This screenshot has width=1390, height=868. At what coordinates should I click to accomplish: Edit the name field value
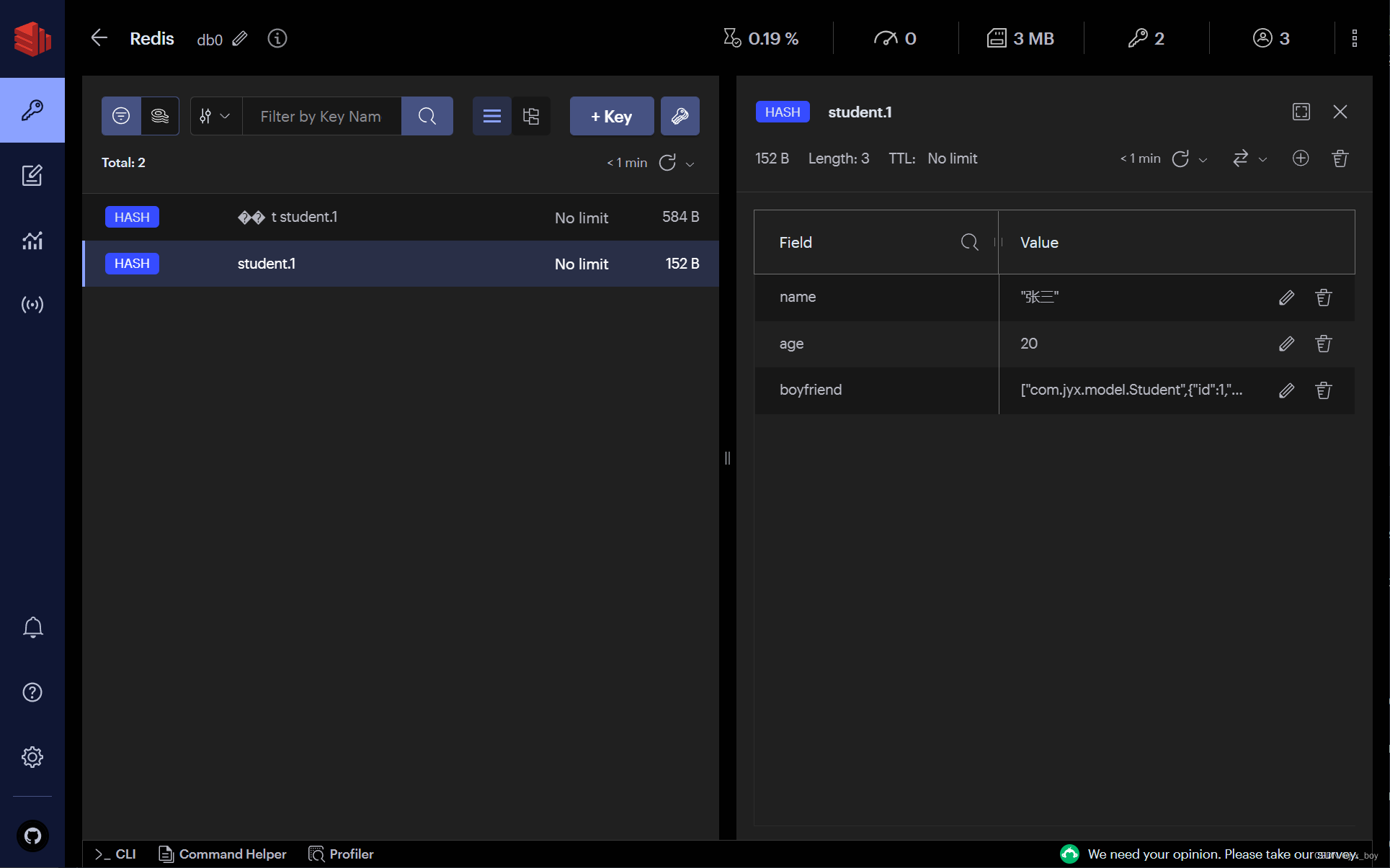[x=1287, y=297]
